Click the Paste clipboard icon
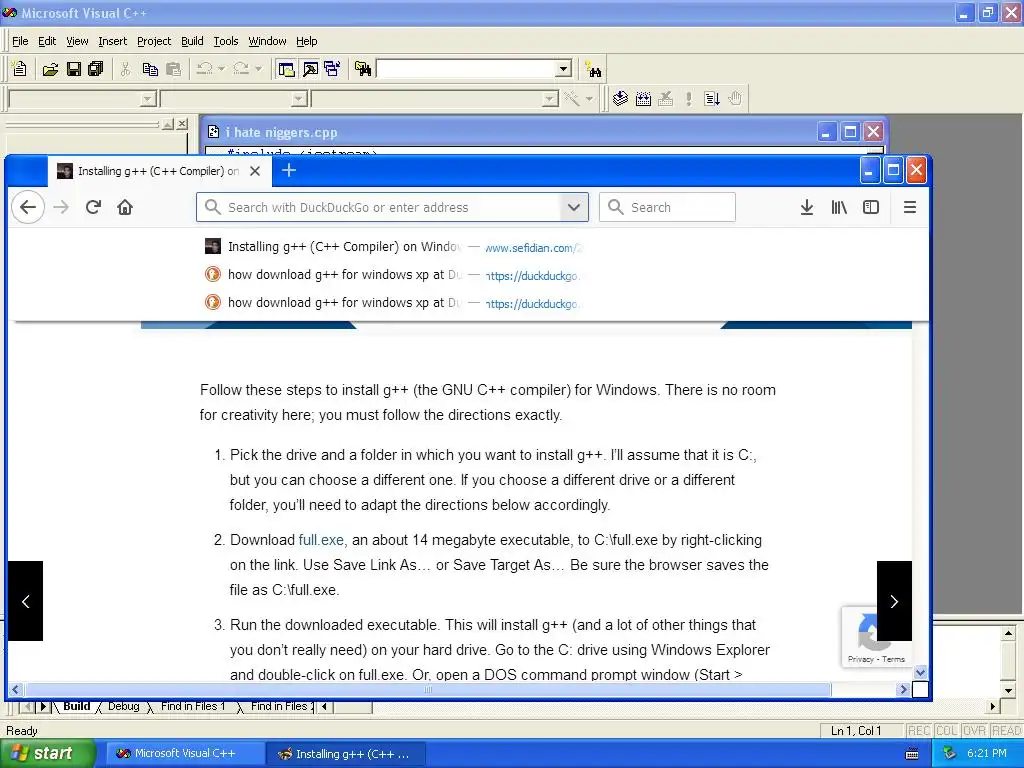Viewport: 1024px width, 768px height. (173, 69)
